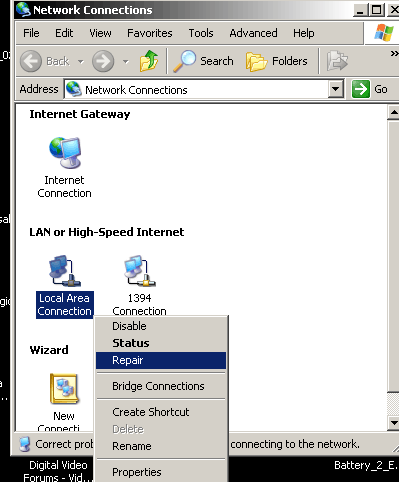Screen dimensions: 399x482
Task: Go up one folder level
Action: tap(149, 61)
